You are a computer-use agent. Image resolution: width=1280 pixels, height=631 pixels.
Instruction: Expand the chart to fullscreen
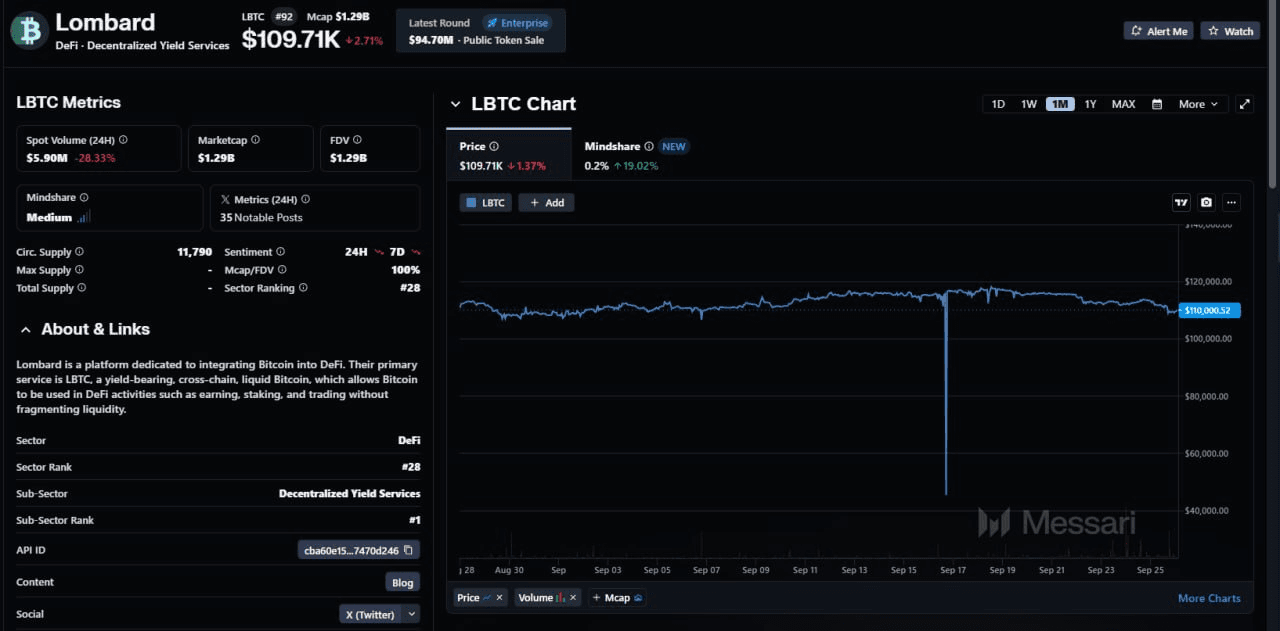(x=1245, y=104)
